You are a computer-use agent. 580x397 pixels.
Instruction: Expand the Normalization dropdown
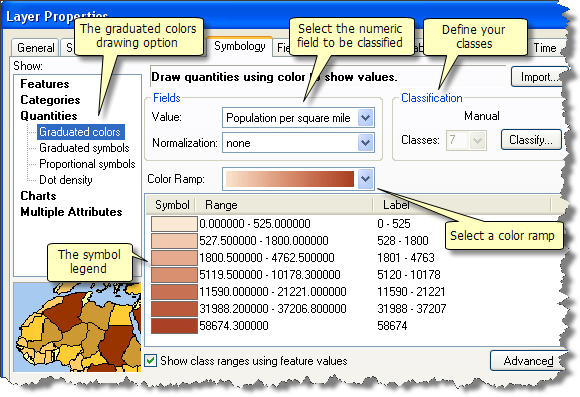[365, 143]
